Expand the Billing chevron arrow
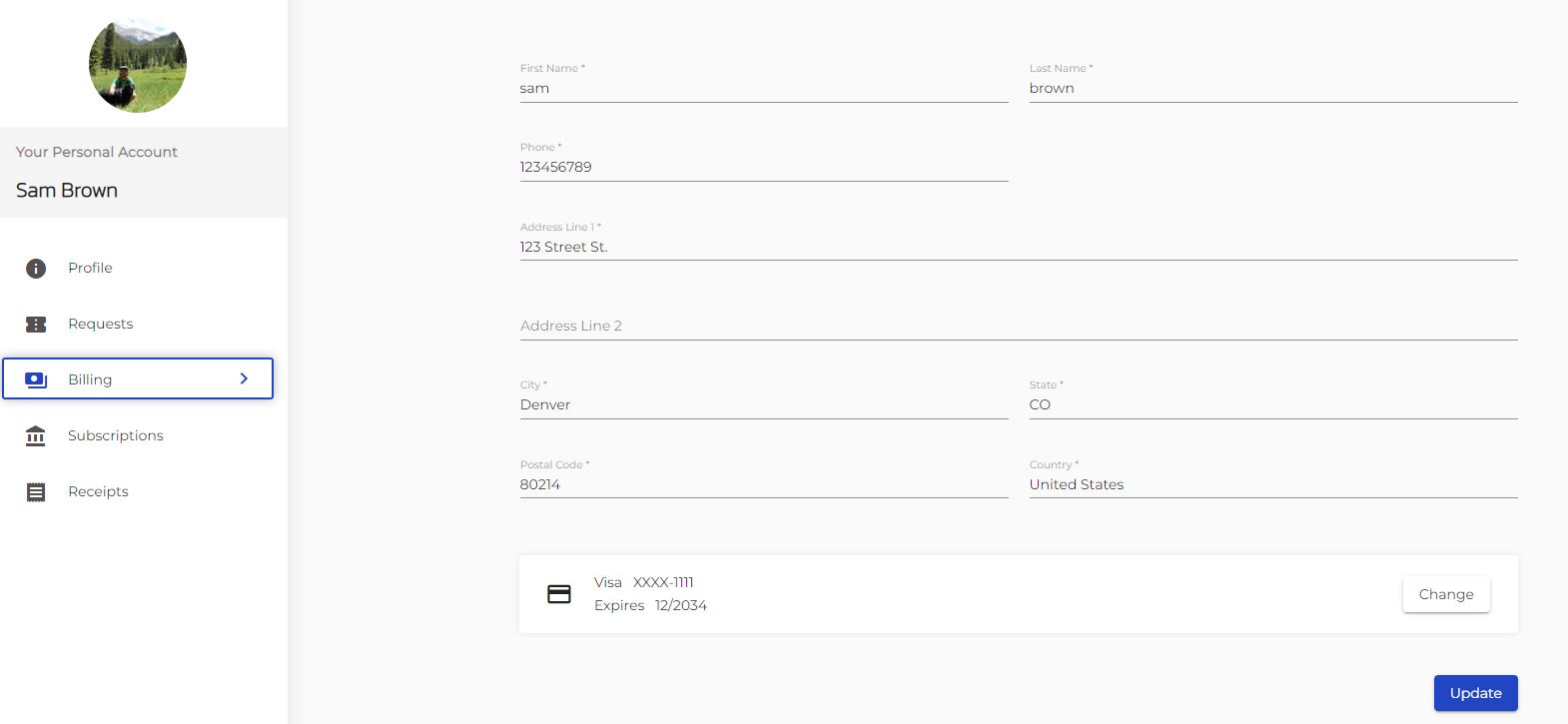Viewport: 1568px width, 724px height. click(244, 378)
